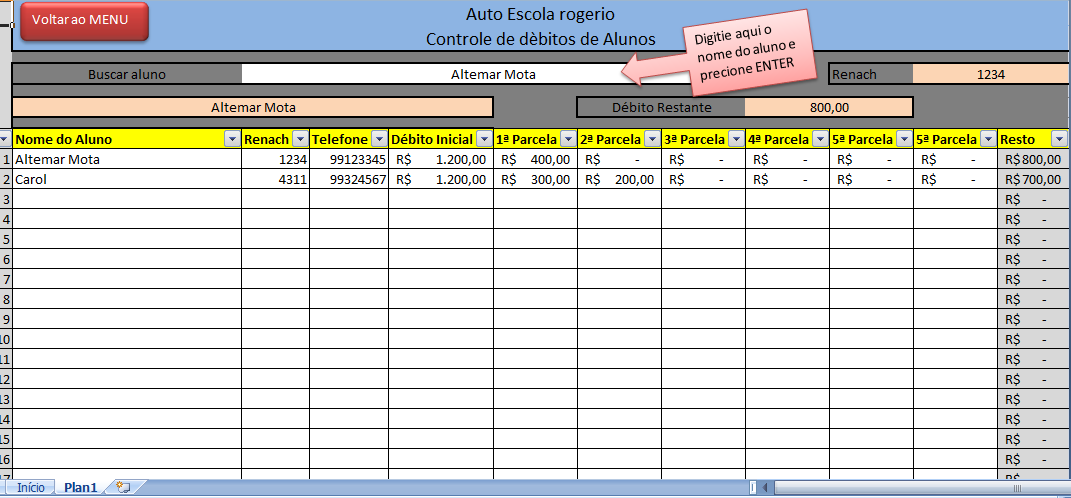Select Resto cell R$ 800,00
Screen dimensions: 1071x498
[1034, 160]
